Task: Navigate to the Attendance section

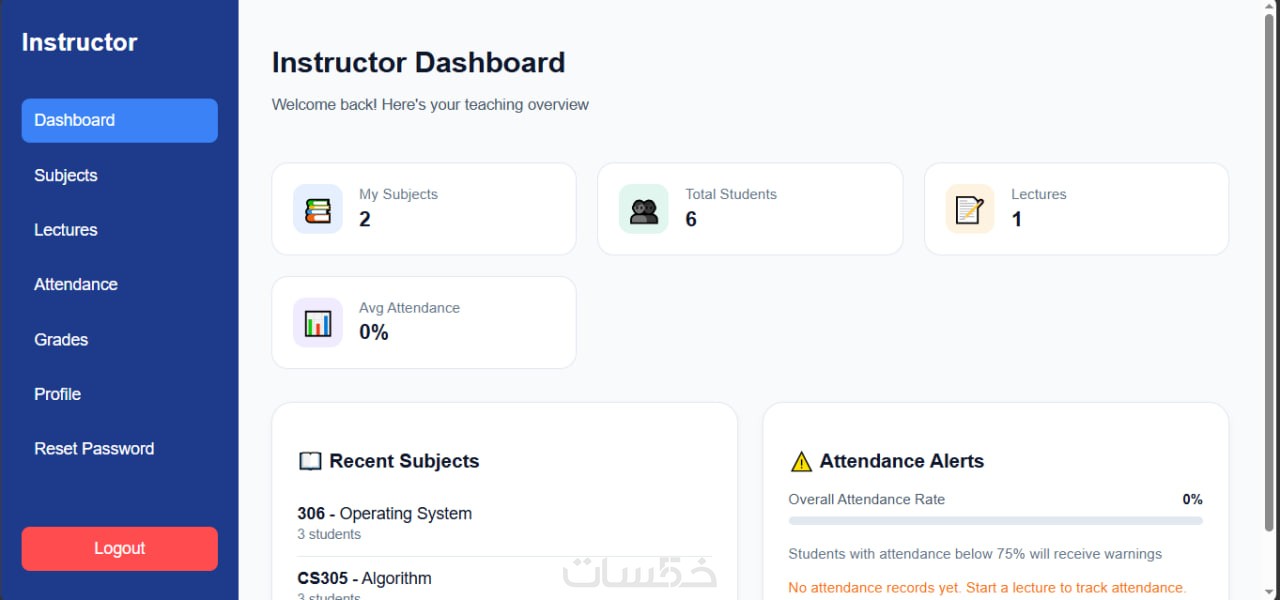Action: [x=76, y=284]
